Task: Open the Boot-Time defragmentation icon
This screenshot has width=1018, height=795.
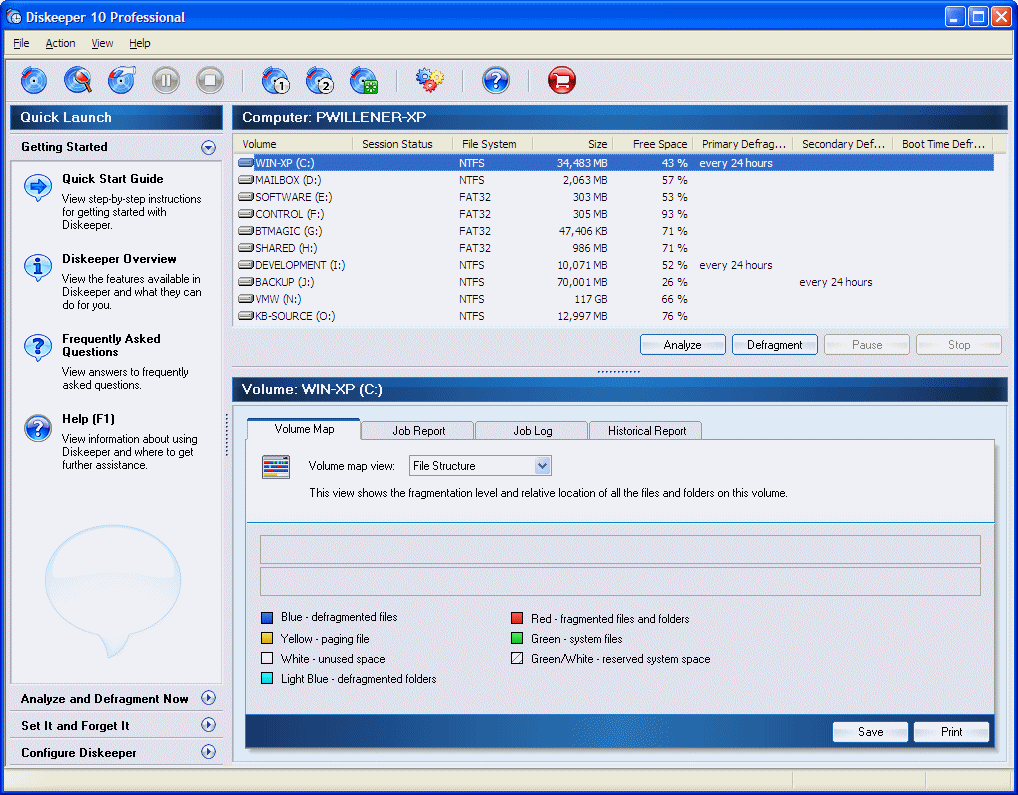Action: tap(364, 80)
